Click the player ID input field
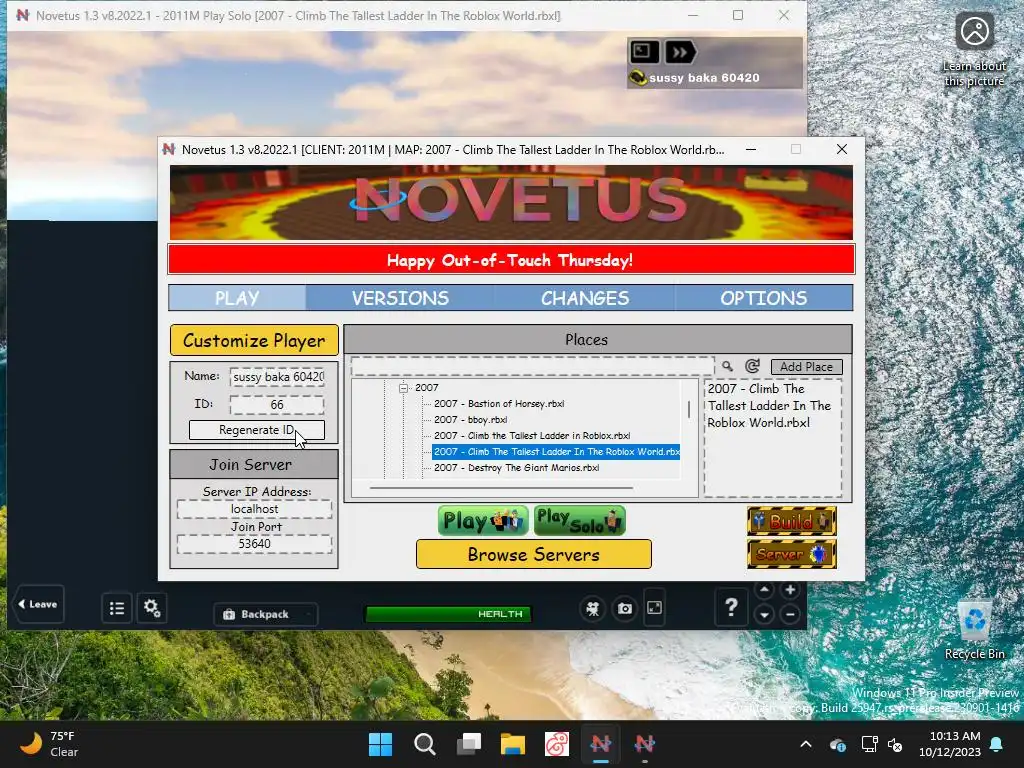1024x768 pixels. (x=277, y=405)
